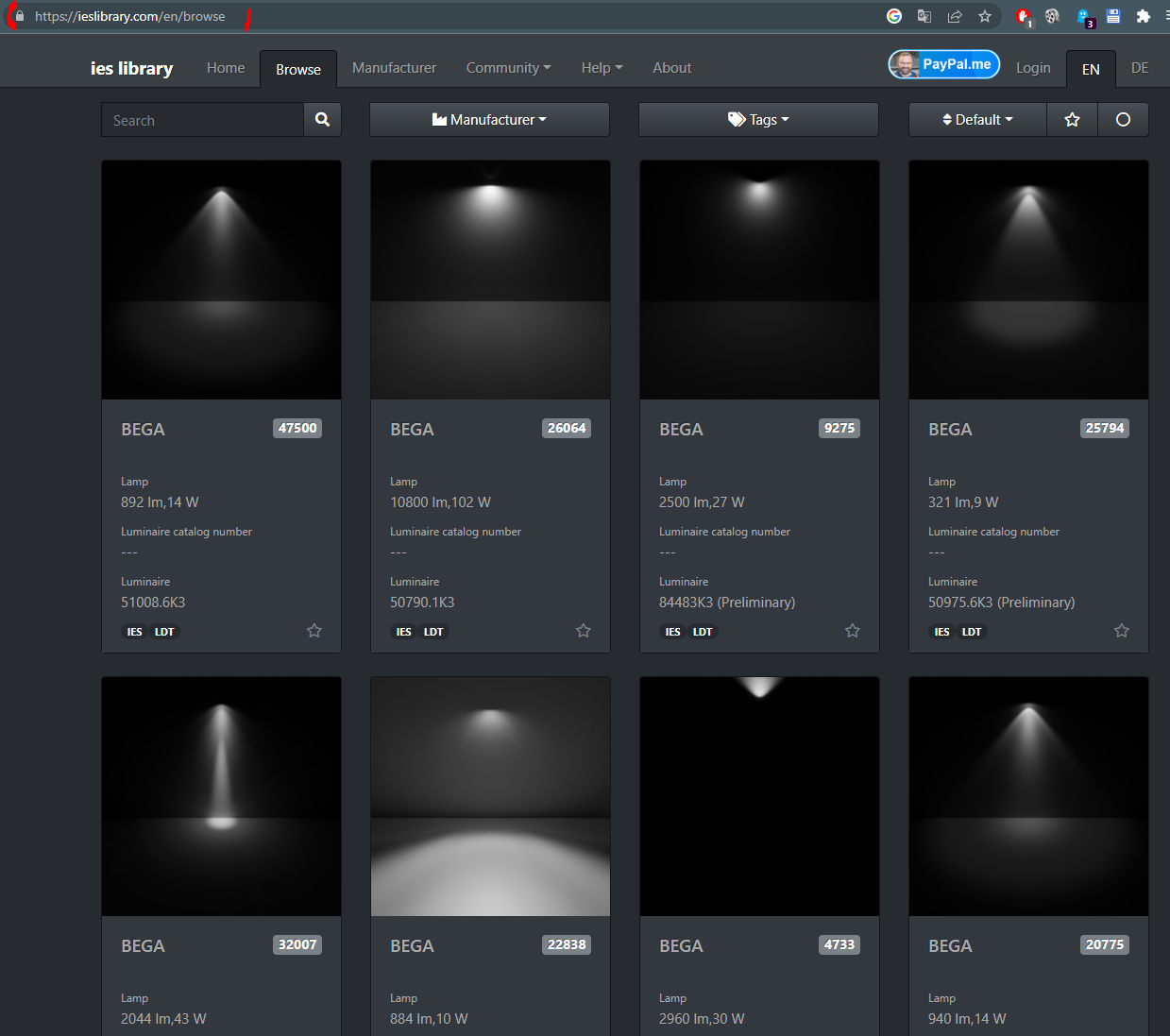Click the 25794 download count badge
The height and width of the screenshot is (1036, 1170).
pyautogui.click(x=1105, y=428)
